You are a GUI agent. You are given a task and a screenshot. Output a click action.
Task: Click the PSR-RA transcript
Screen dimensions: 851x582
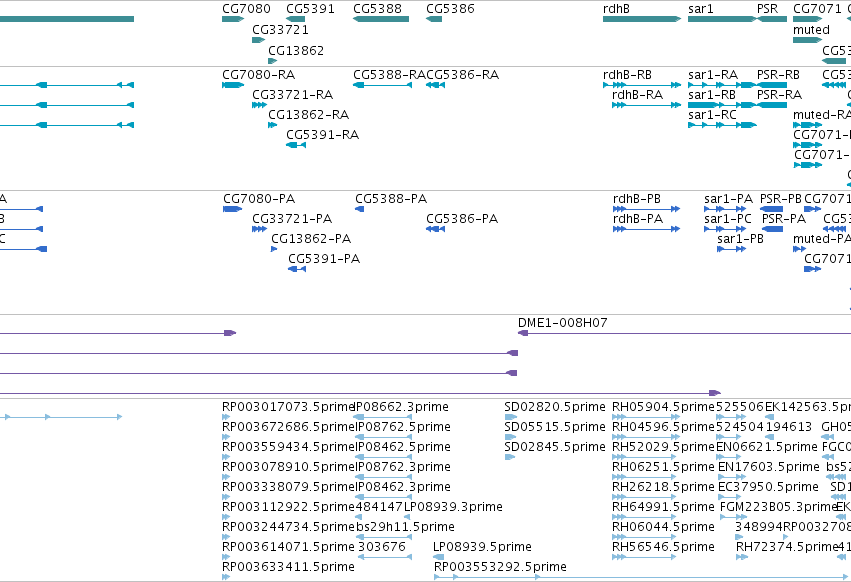pos(772,105)
